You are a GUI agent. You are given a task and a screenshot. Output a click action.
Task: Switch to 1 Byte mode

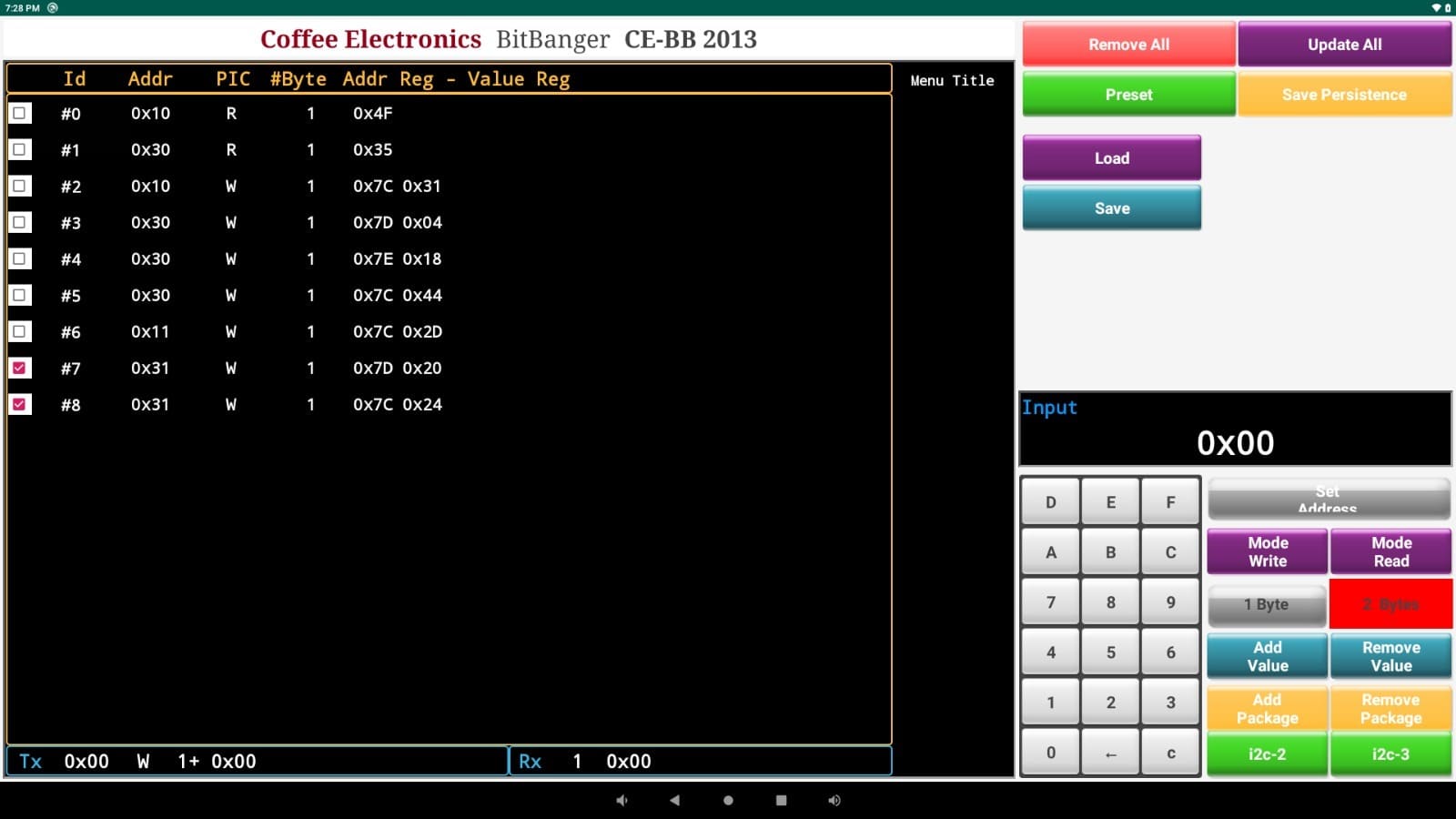tap(1267, 604)
